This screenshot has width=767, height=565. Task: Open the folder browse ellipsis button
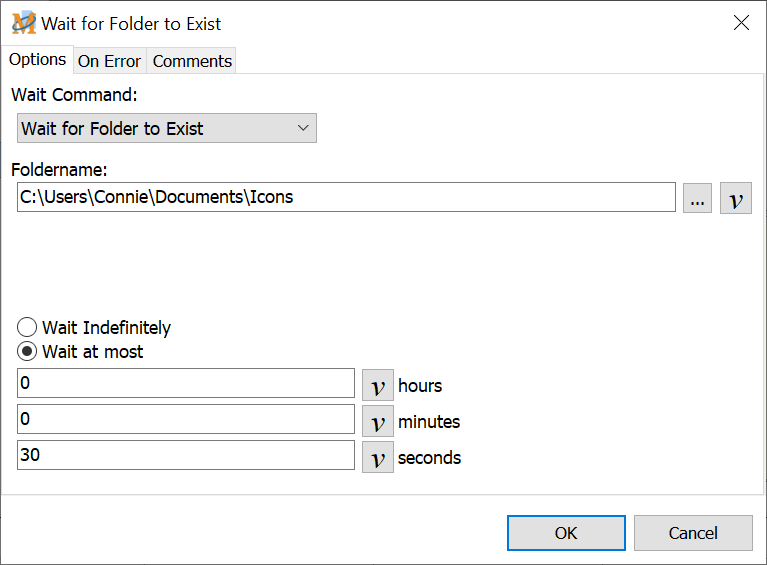point(697,198)
